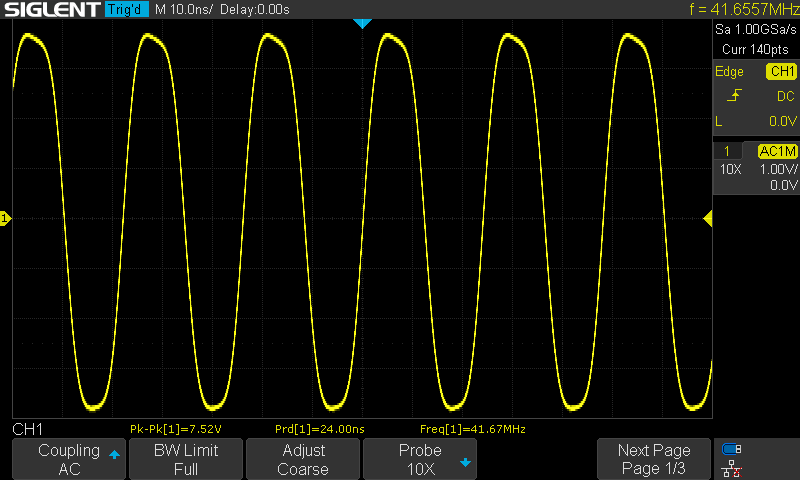Click the Sa 1.00GSa/s sample rate
The image size is (800, 480).
(x=756, y=29)
